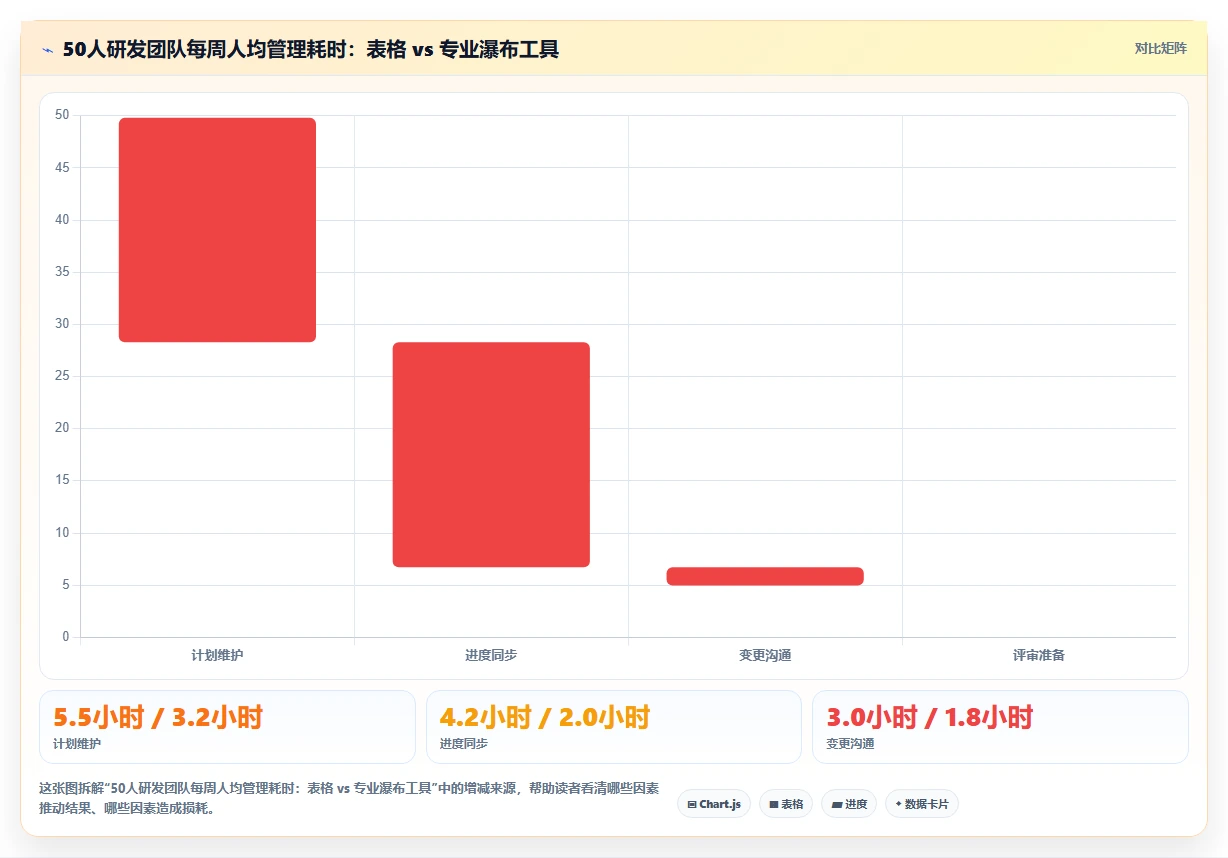Click the 进度 tag chip
This screenshot has height=858, width=1228.
tap(849, 804)
